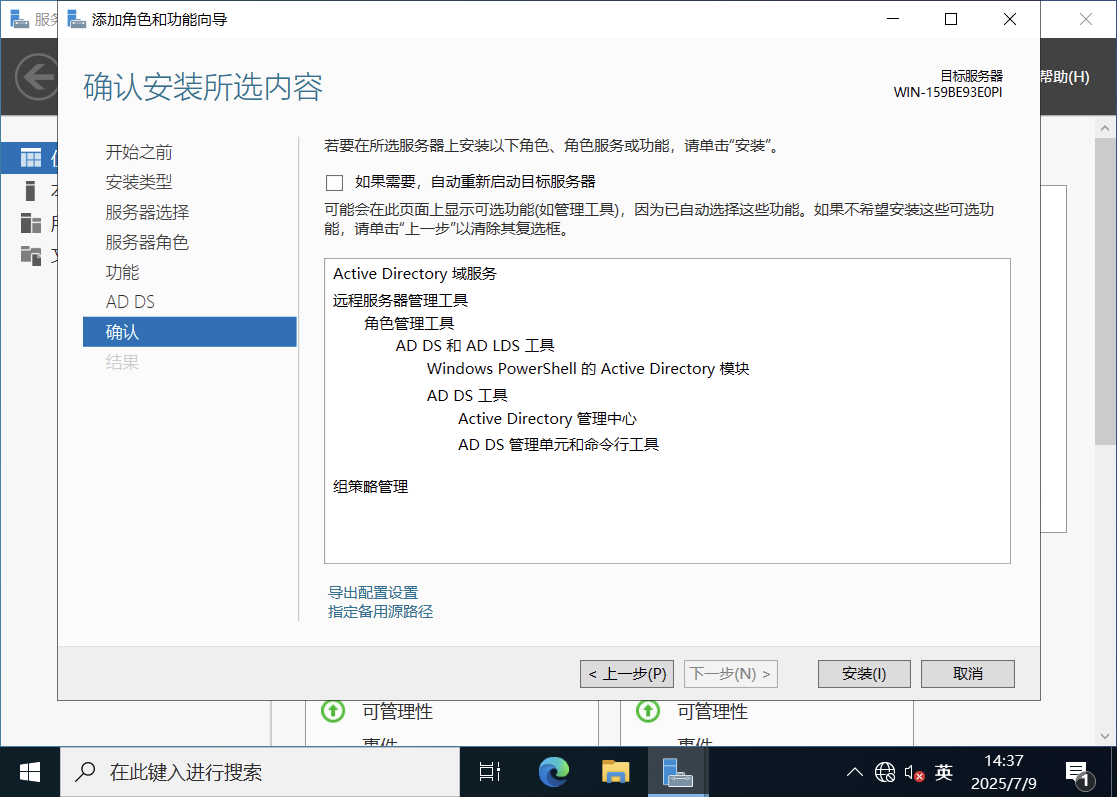Open File Explorer from the taskbar
Screen dimensions: 1117x797
(x=615, y=772)
